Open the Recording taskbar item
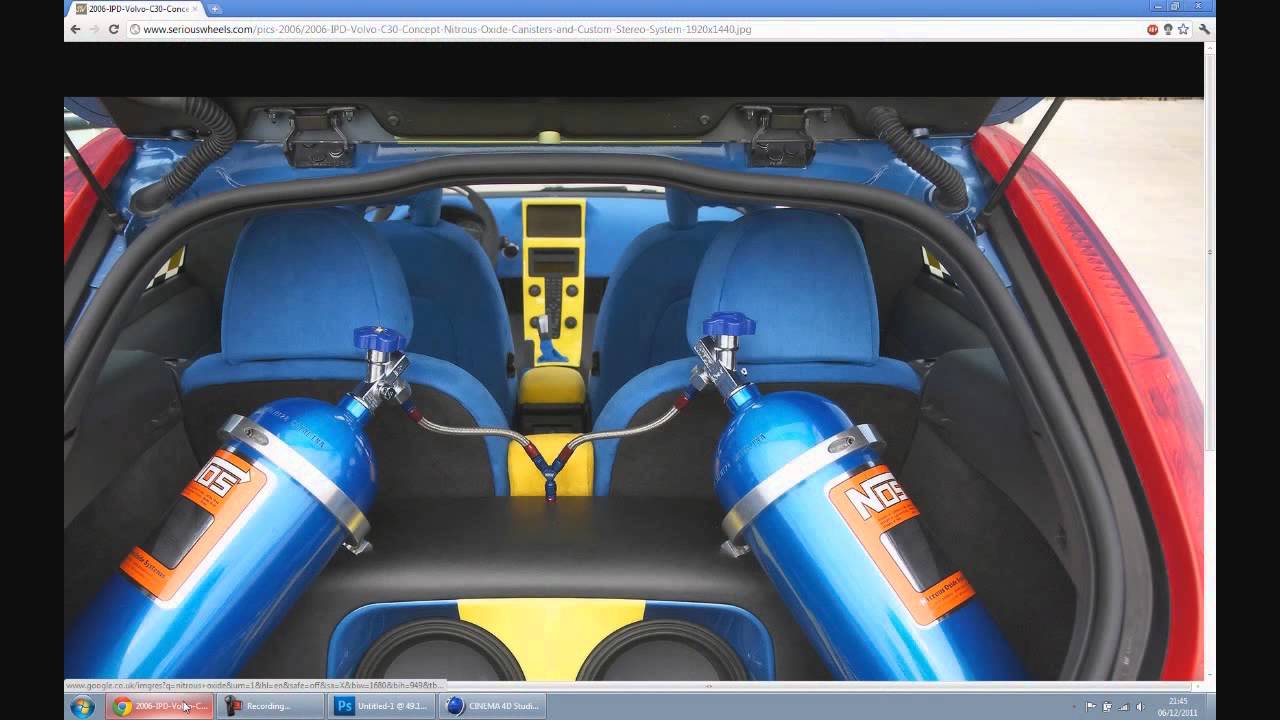The width and height of the screenshot is (1280, 720). 271,706
